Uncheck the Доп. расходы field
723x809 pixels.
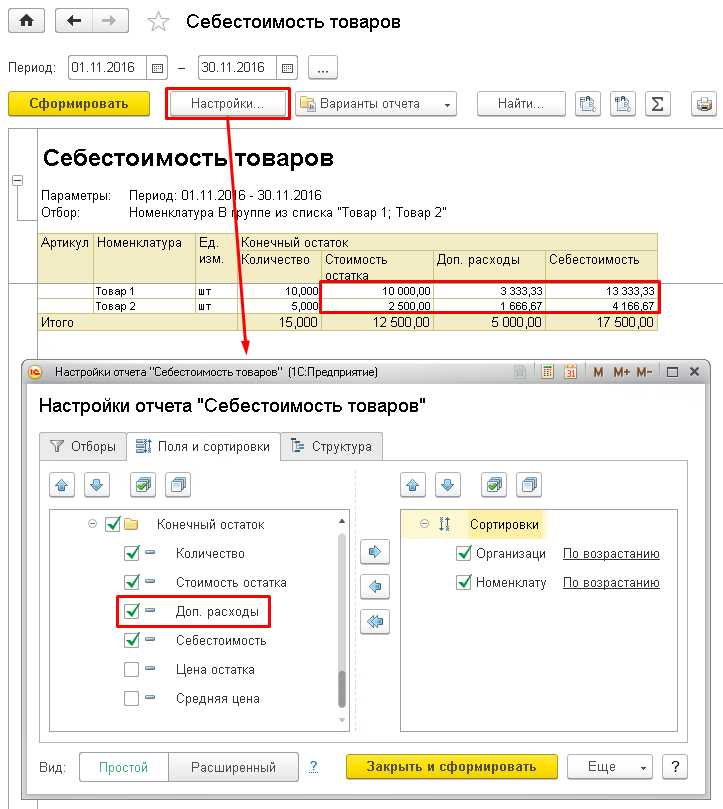[132, 611]
